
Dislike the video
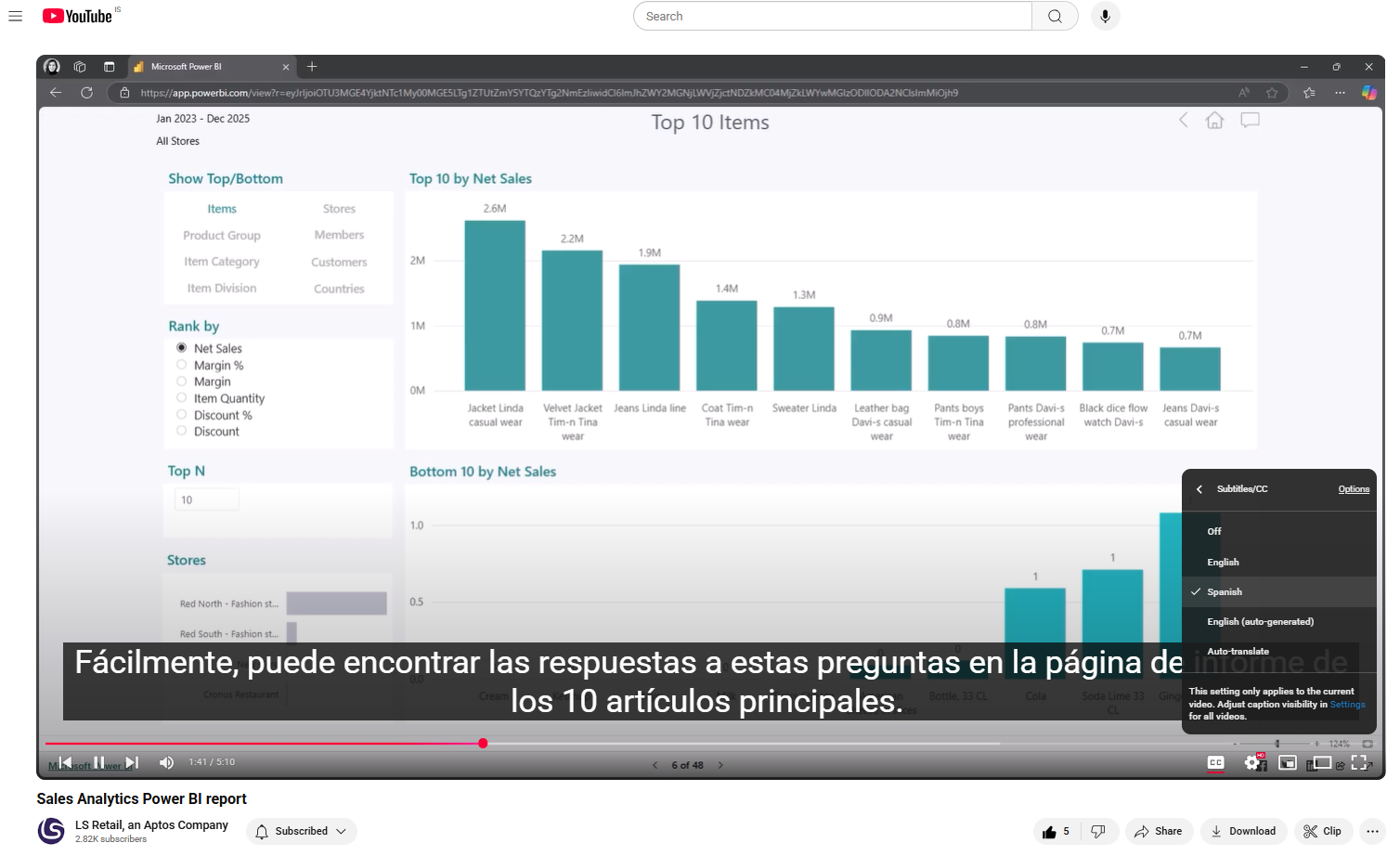[x=1098, y=832]
